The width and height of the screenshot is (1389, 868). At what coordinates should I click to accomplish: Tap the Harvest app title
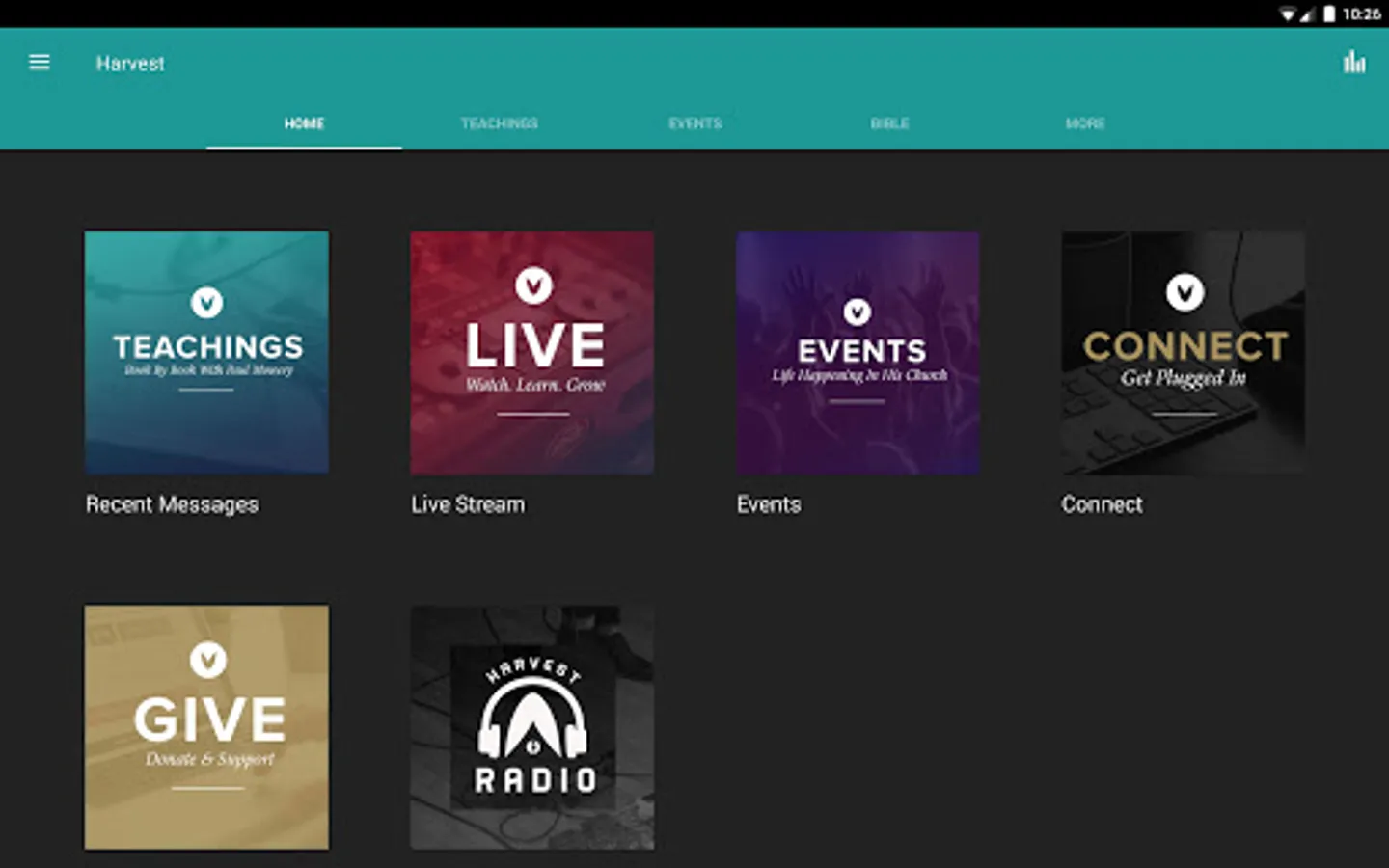tap(130, 64)
